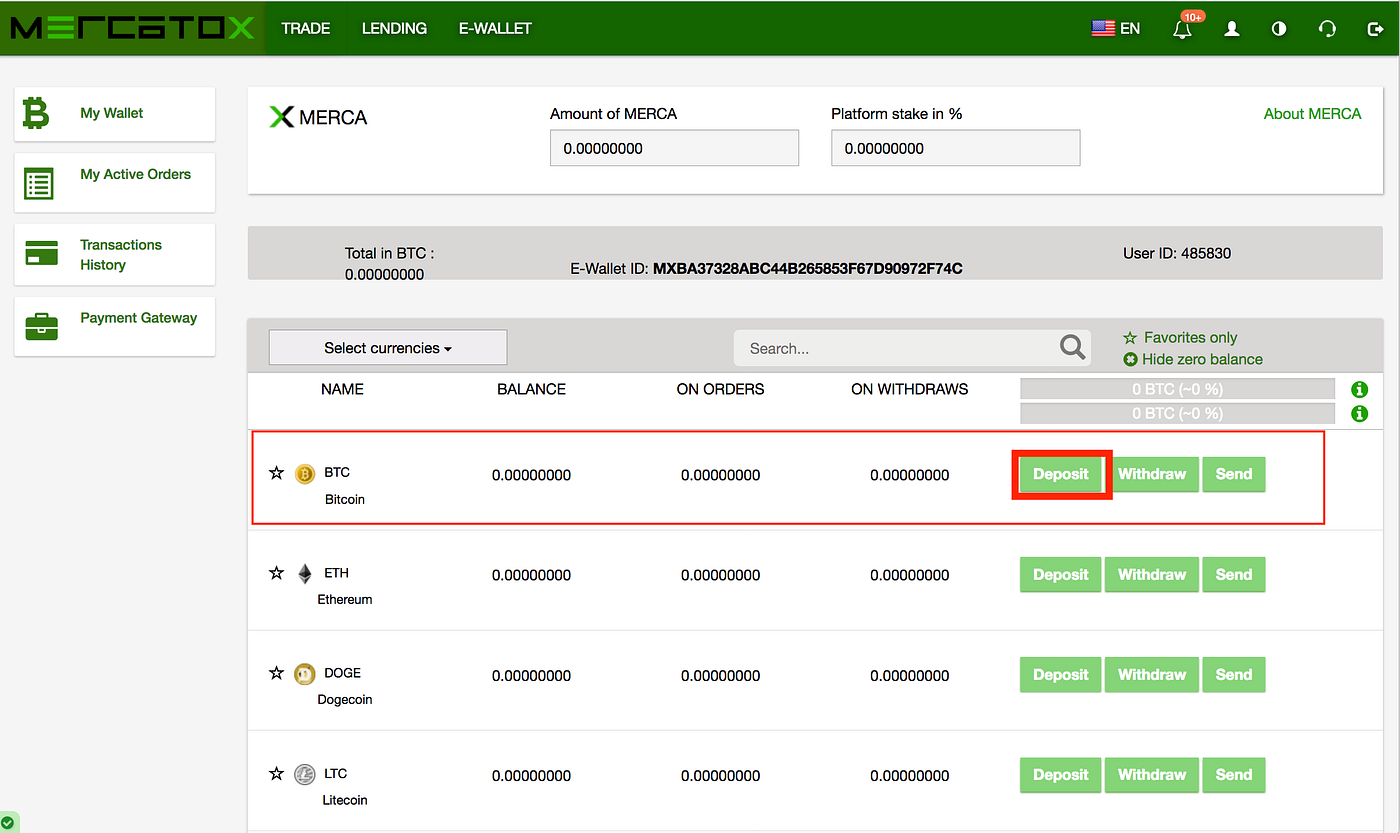Viewport: 1400px width, 833px height.
Task: Click the US flag language icon
Action: tap(1103, 29)
